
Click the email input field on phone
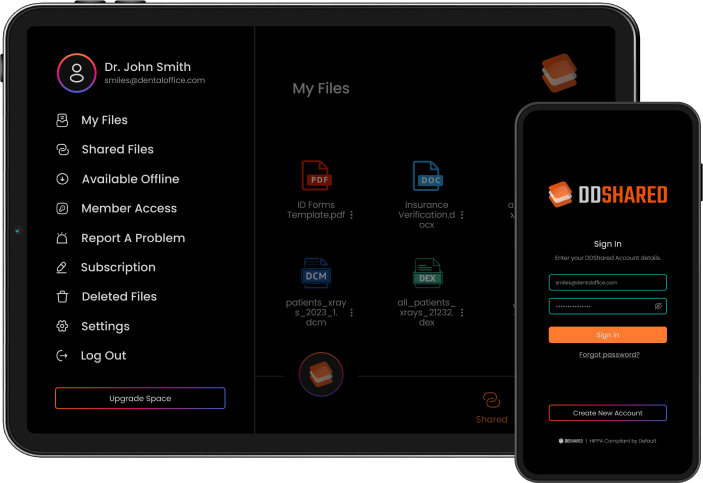click(608, 283)
